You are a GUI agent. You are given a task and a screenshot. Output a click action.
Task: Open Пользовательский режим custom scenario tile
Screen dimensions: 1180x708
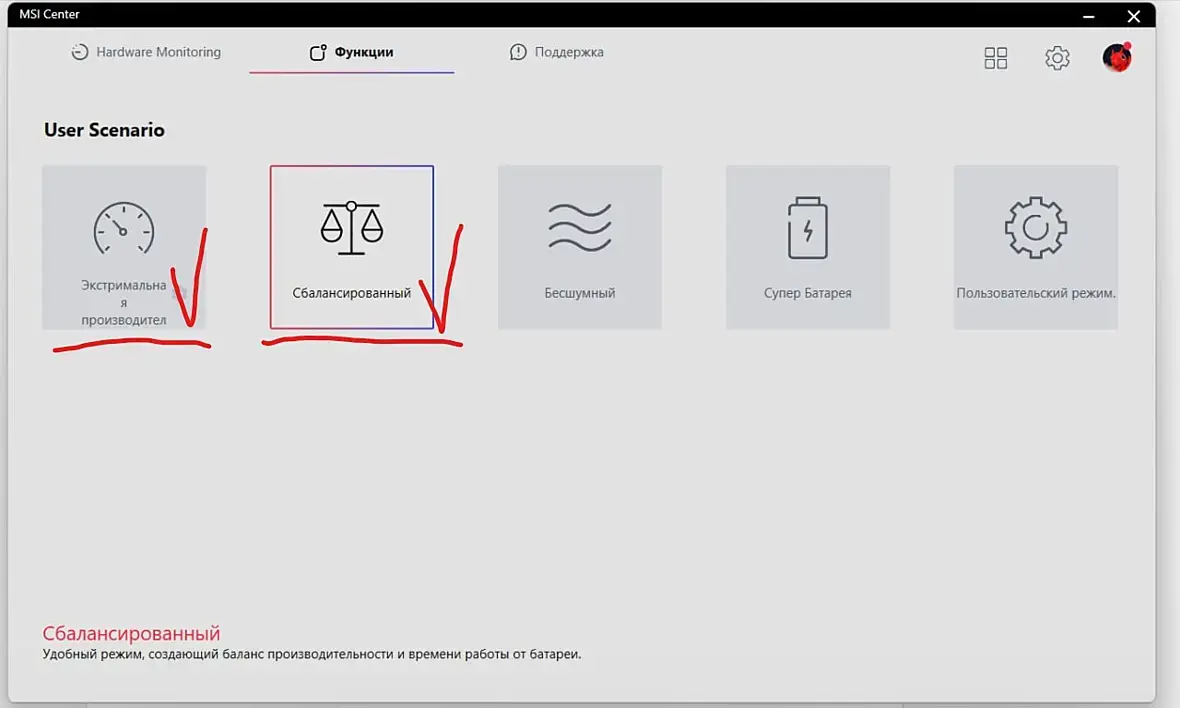(x=1036, y=248)
